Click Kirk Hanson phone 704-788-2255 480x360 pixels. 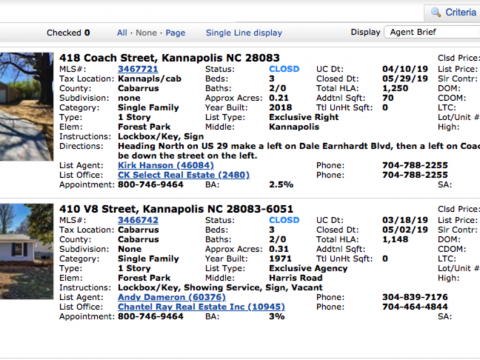(x=415, y=165)
